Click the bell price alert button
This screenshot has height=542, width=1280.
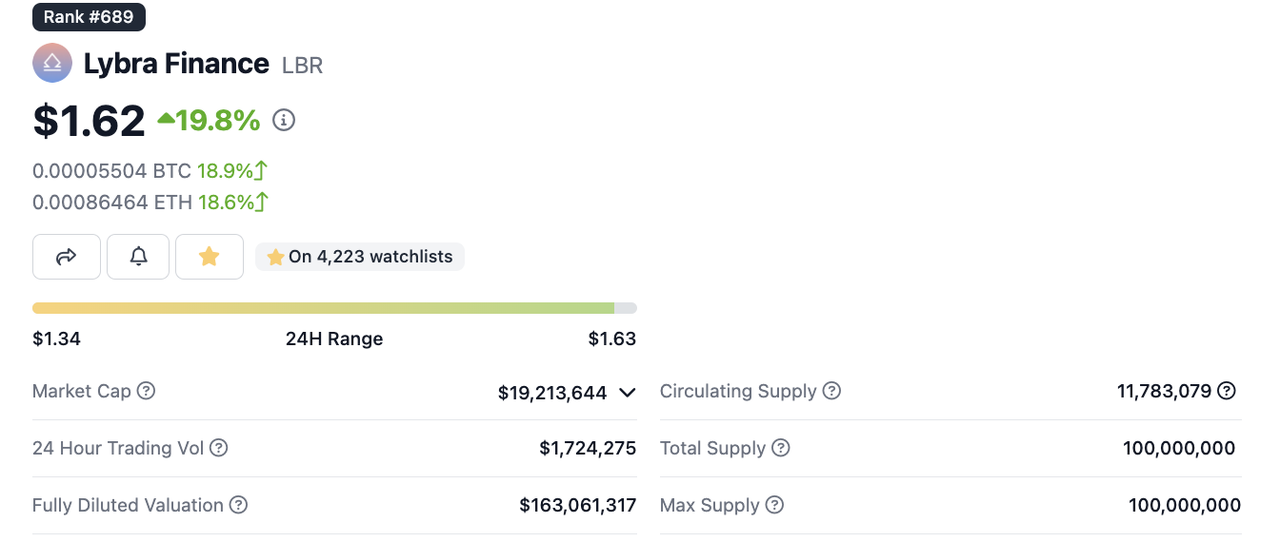139,257
